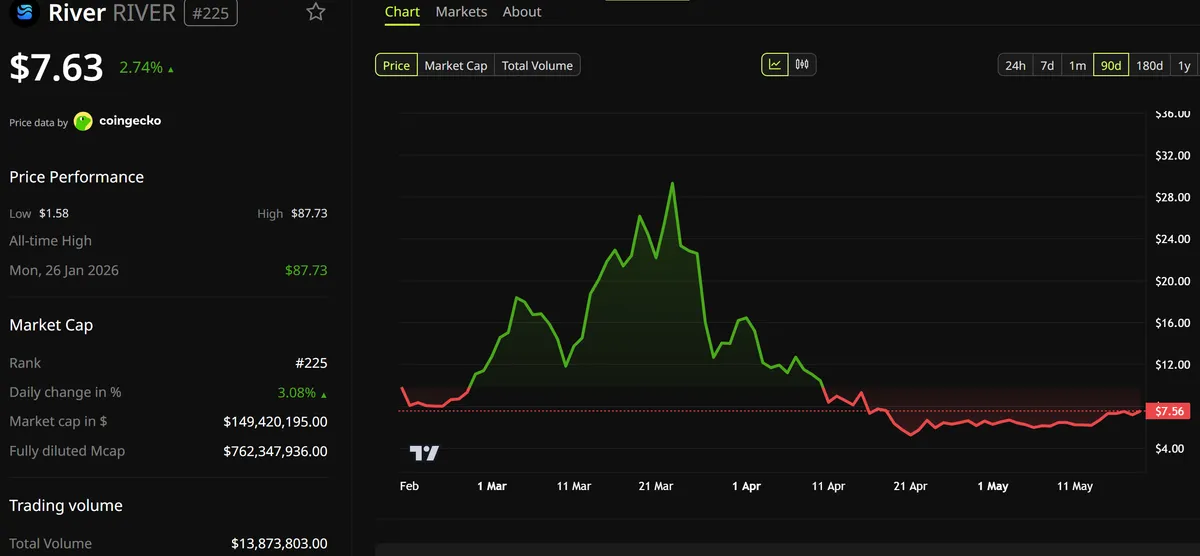Click the $28.00 y-axis label
This screenshot has height=556, width=1200.
[x=1172, y=198]
